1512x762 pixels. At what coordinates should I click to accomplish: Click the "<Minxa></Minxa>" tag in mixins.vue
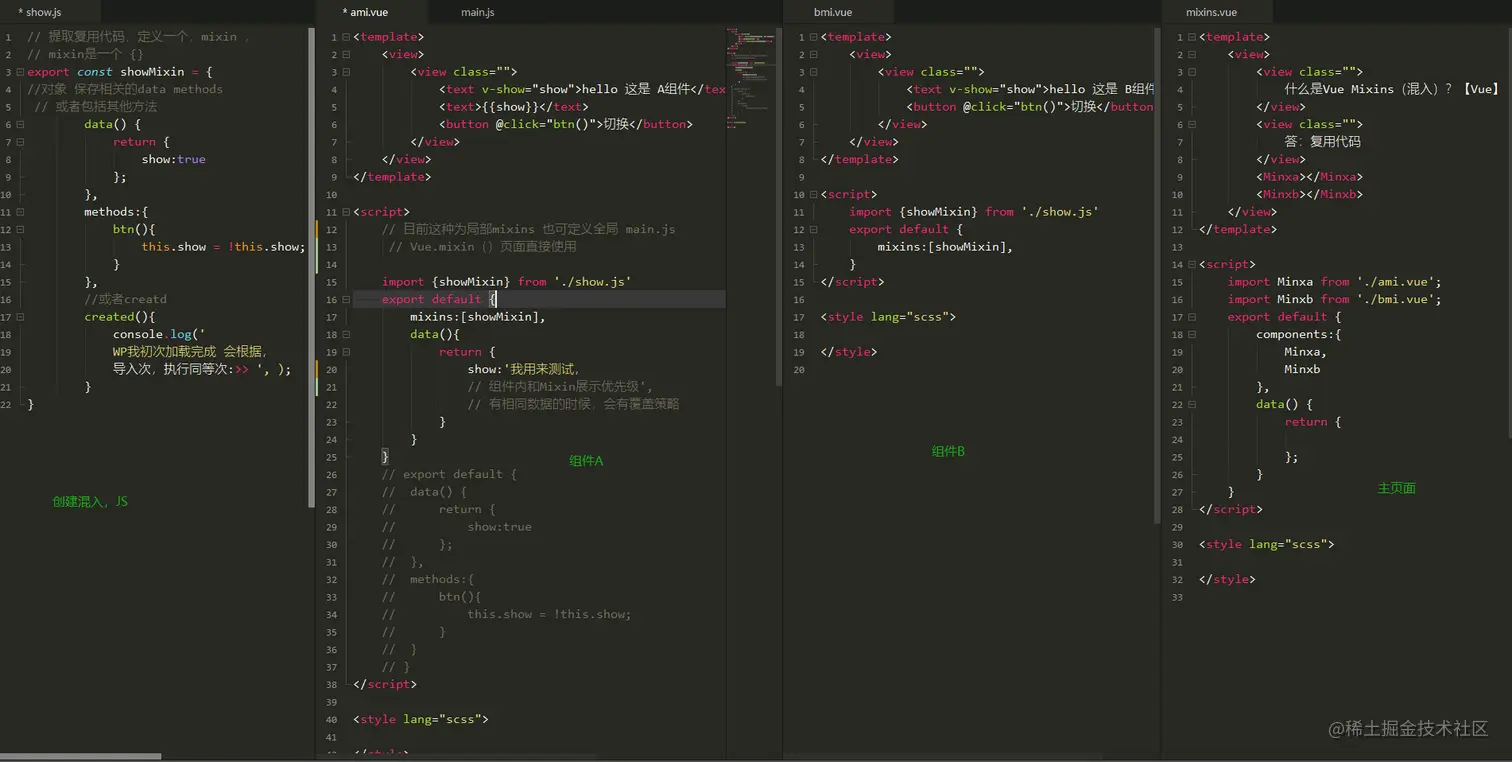click(1309, 177)
